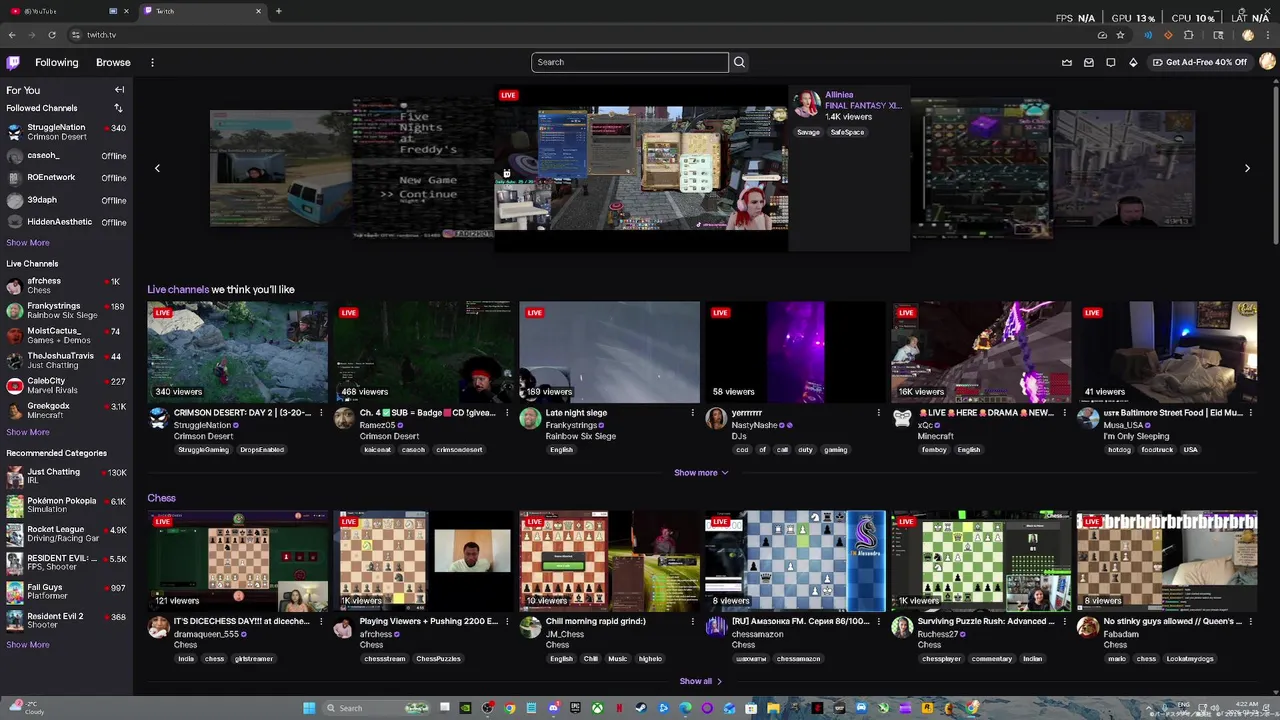Open Discord from the taskbar

[553, 708]
